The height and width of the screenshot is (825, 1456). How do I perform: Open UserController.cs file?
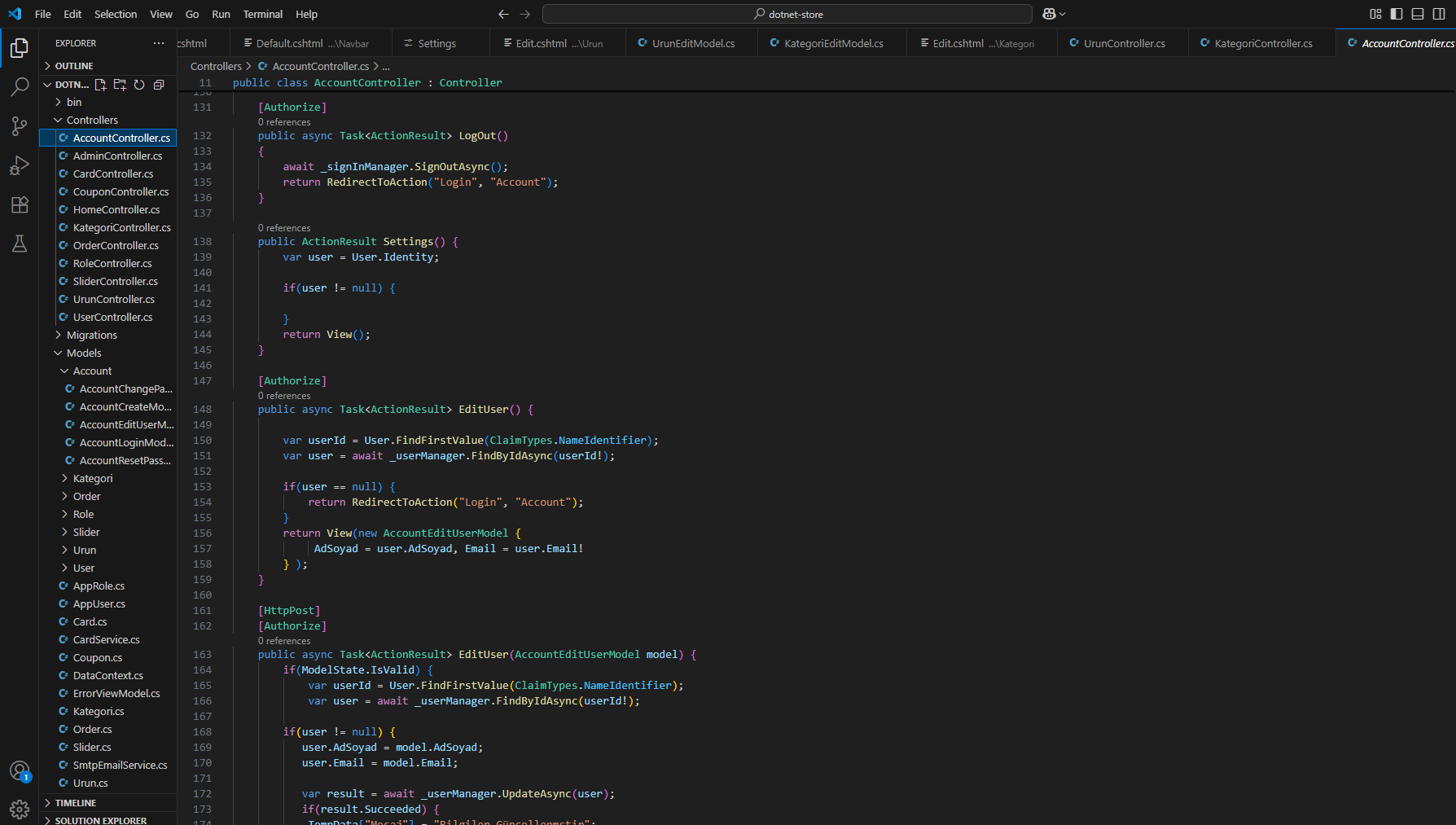[x=107, y=317]
